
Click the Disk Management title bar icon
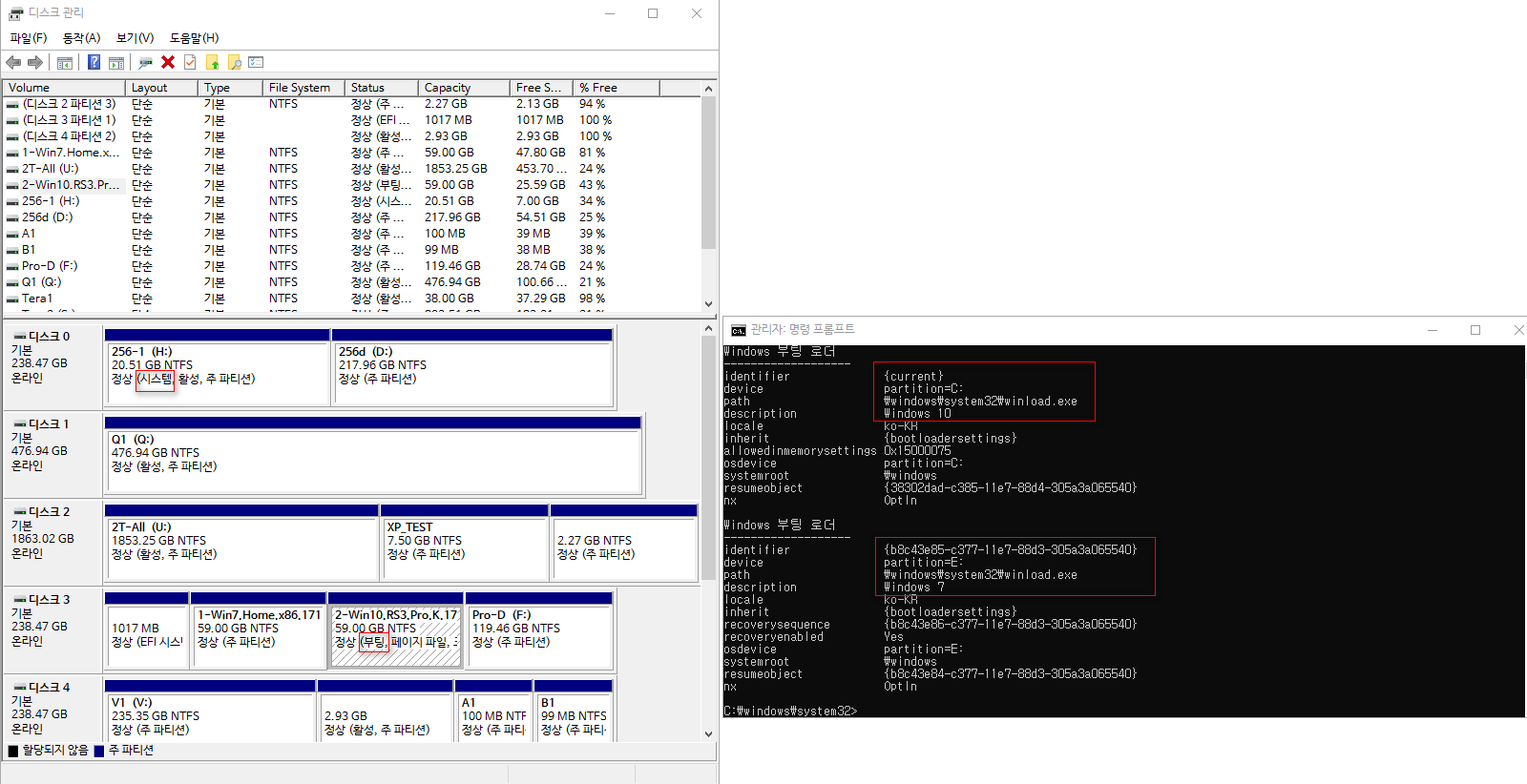(15, 13)
